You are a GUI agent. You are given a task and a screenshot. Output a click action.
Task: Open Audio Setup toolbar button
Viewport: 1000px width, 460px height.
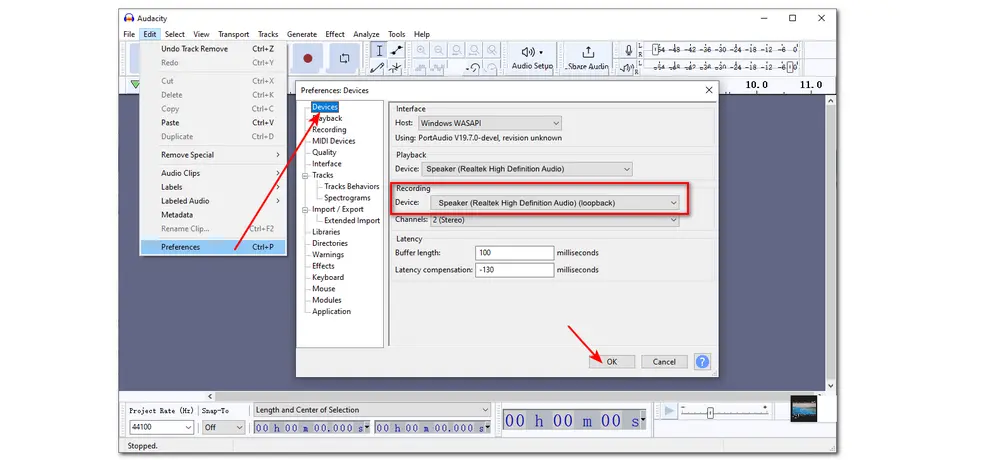click(532, 58)
